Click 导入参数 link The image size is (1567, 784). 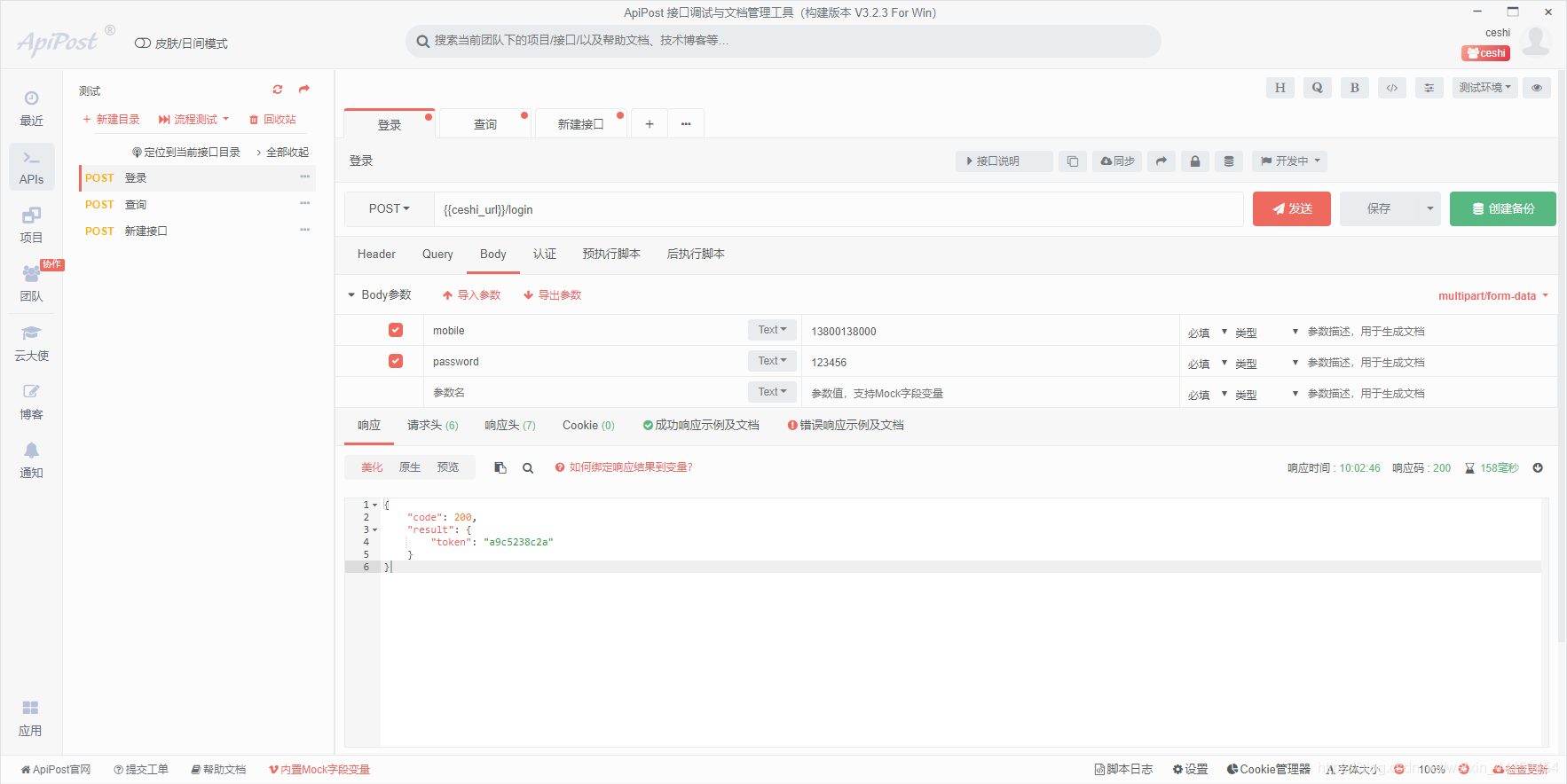pyautogui.click(x=472, y=295)
